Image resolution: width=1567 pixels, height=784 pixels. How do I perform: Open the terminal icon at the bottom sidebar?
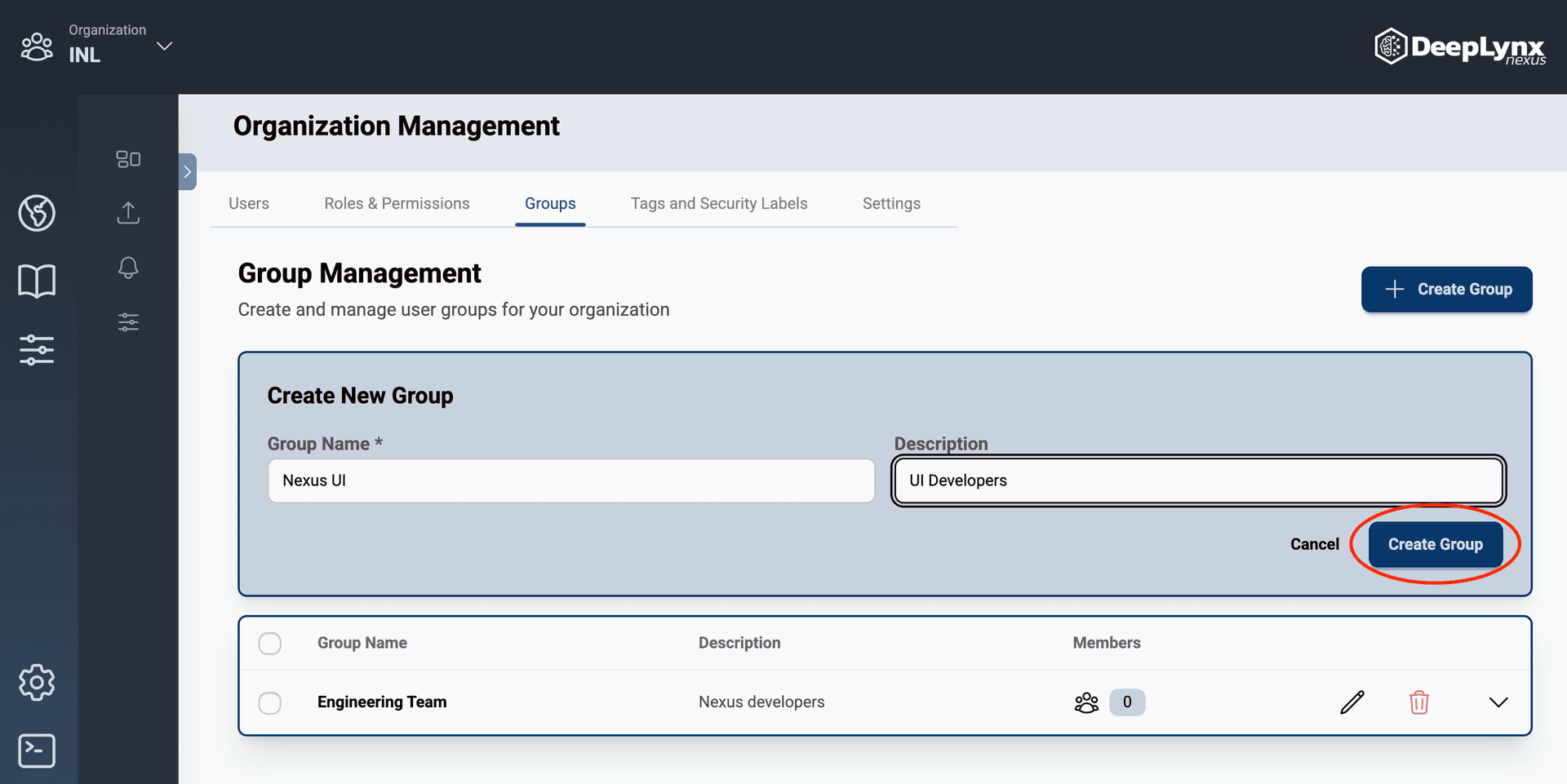[37, 751]
